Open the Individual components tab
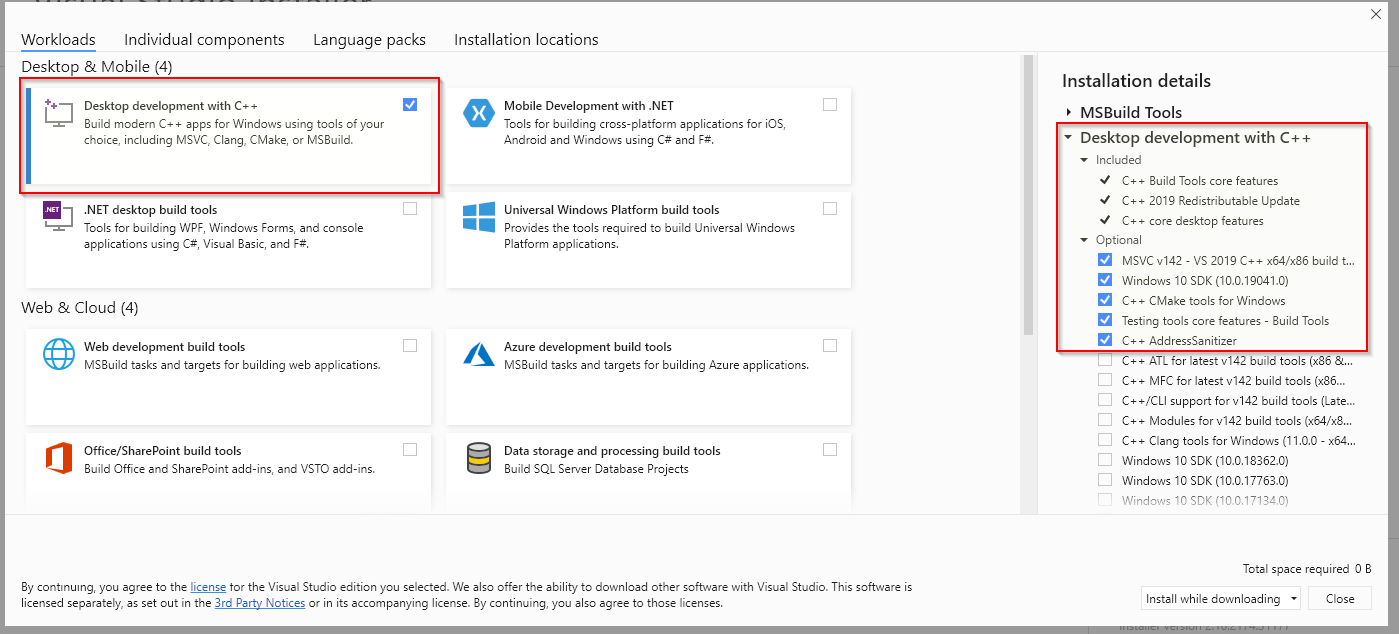Viewport: 1399px width, 634px height. point(204,40)
